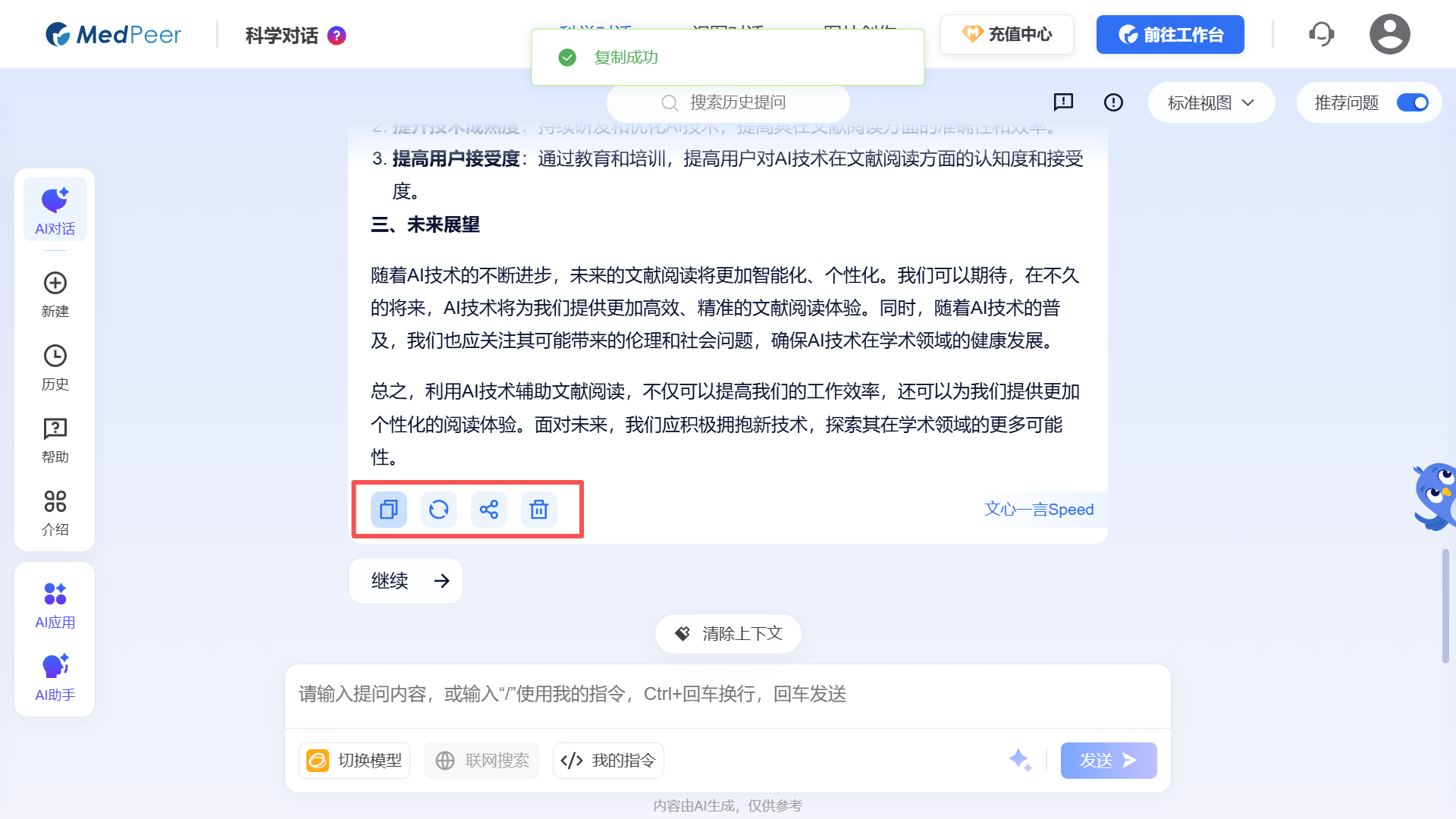Screen dimensions: 1456x819
Task: Open the 标准视图 view dropdown
Action: (1210, 102)
